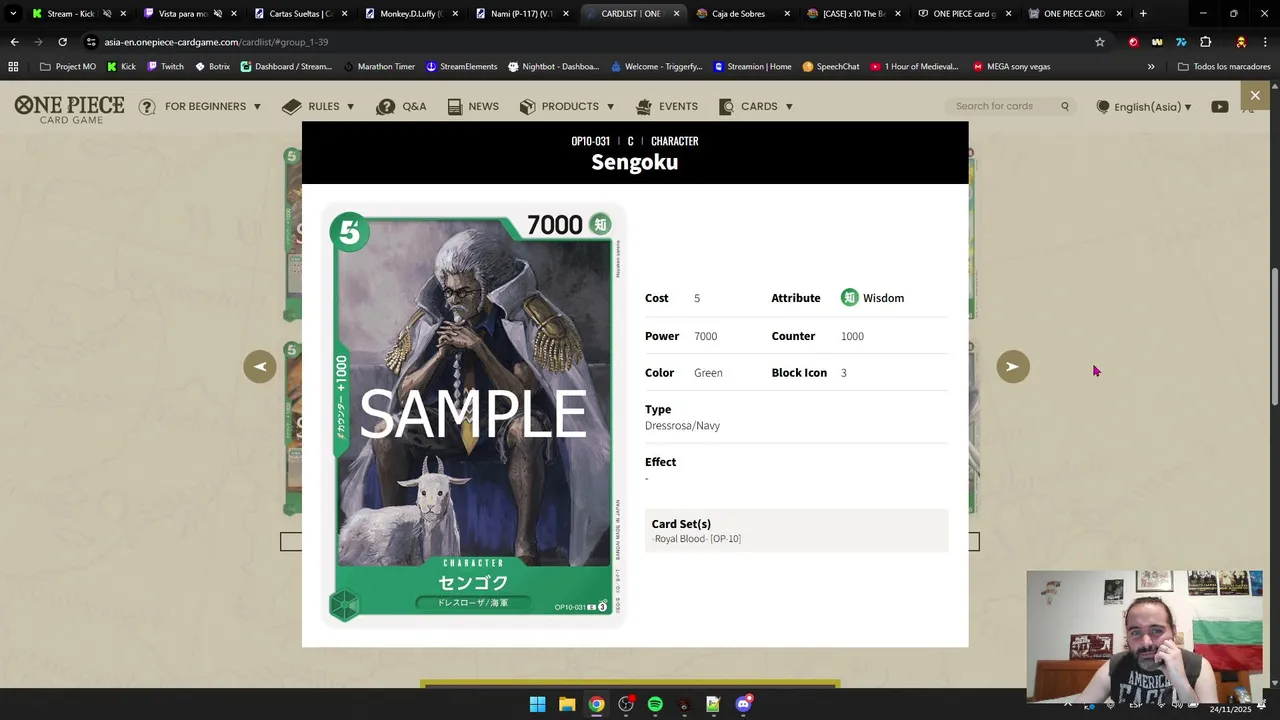Open the Dashboard / Stream bookmark
Viewport: 1280px width, 720px height.
coord(286,67)
